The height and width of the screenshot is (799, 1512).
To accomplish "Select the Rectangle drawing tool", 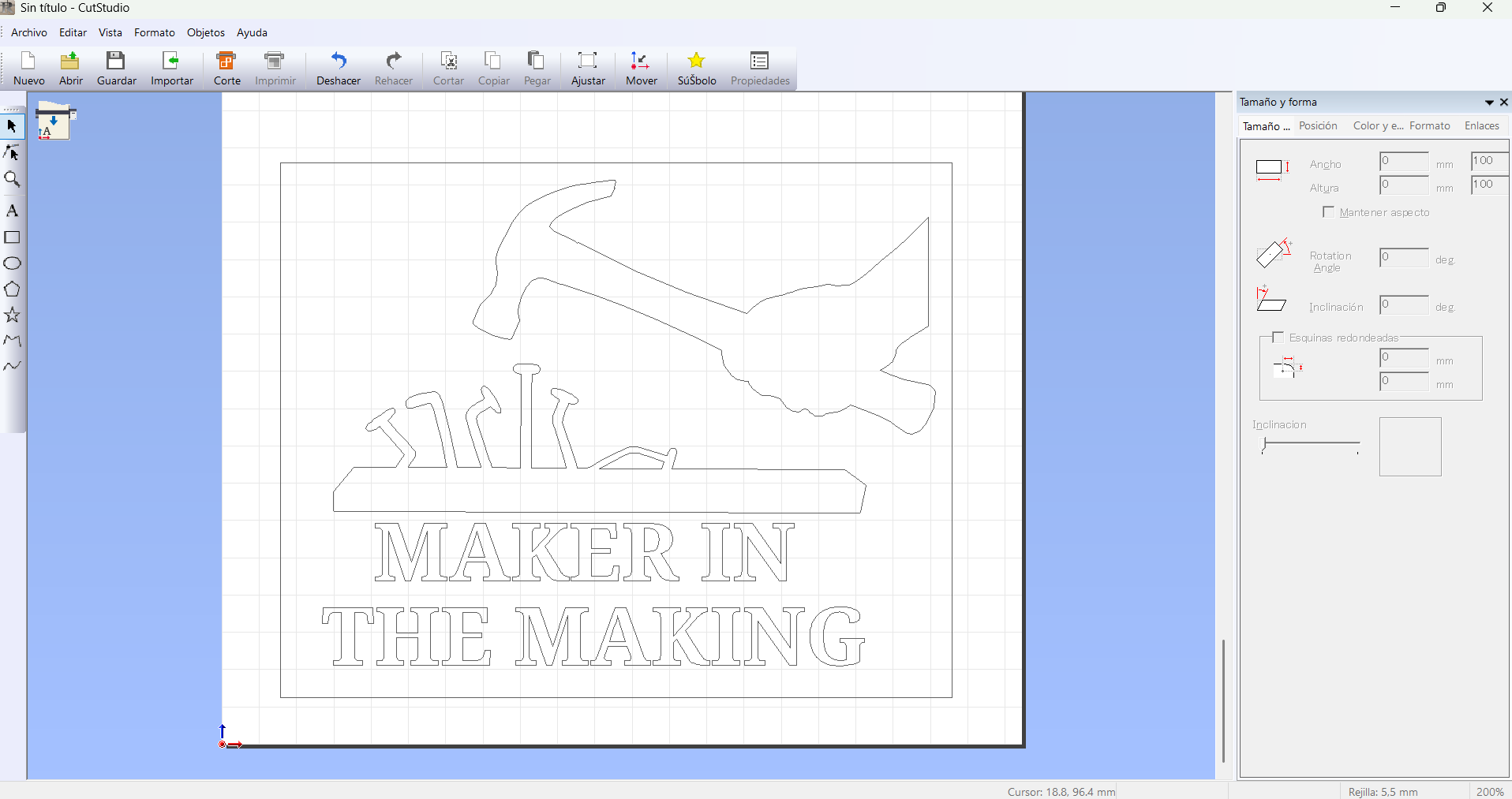I will tap(12, 237).
